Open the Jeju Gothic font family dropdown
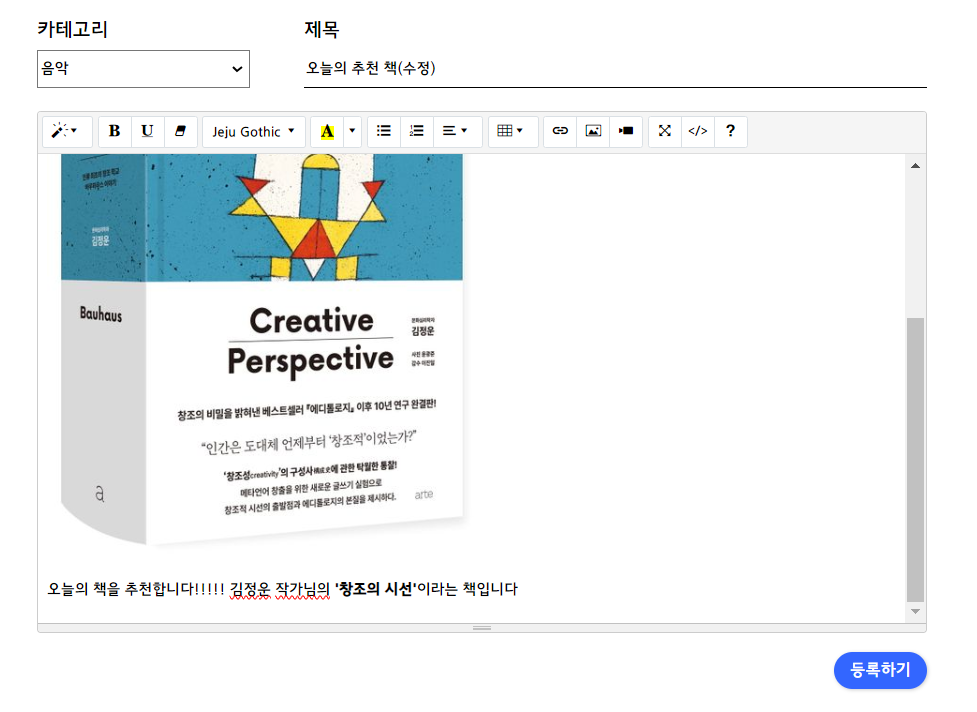The image size is (977, 712). (254, 131)
